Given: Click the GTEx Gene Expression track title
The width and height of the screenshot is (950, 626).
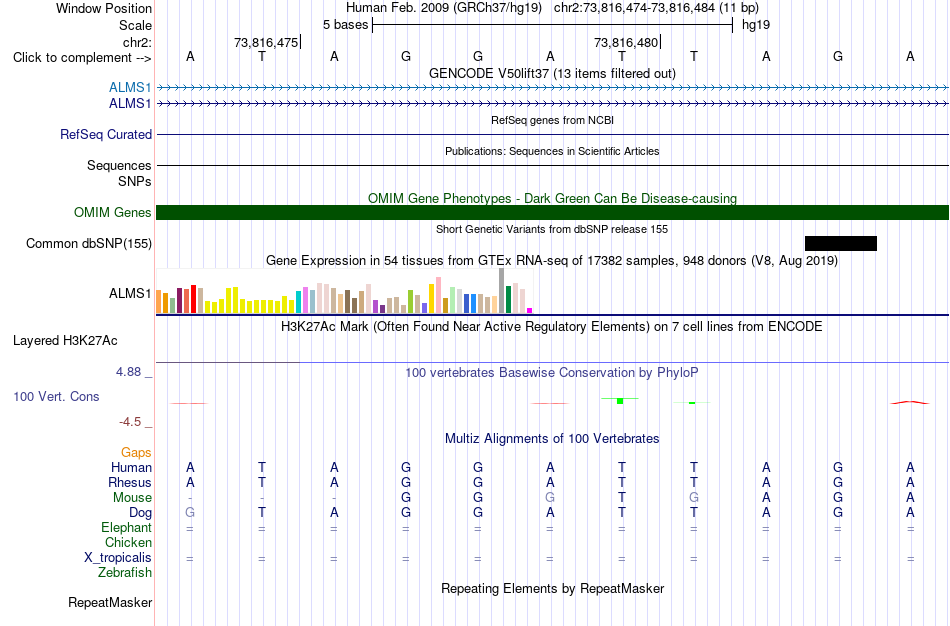Looking at the screenshot, I should point(552,261).
